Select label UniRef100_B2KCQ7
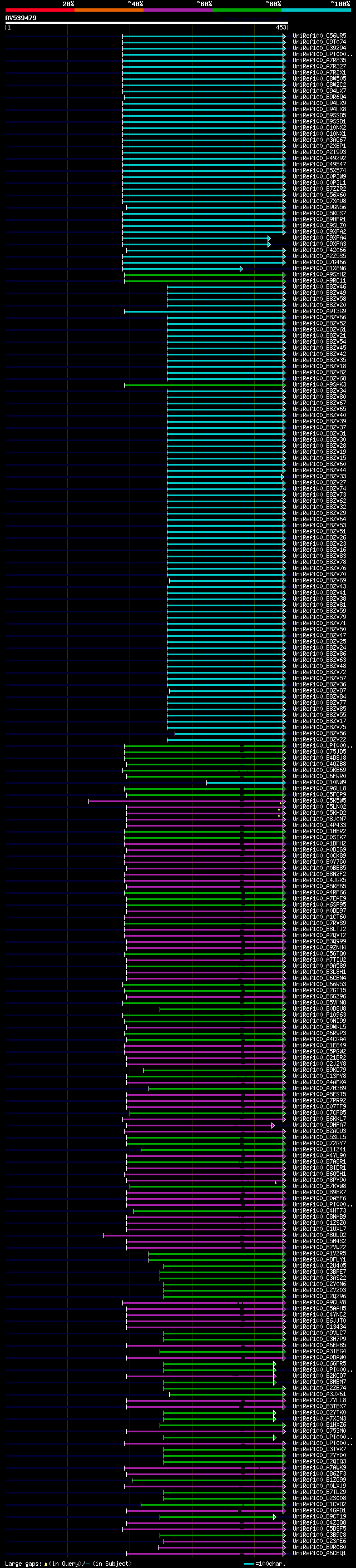This screenshot has width=356, height=1568. tap(319, 1376)
